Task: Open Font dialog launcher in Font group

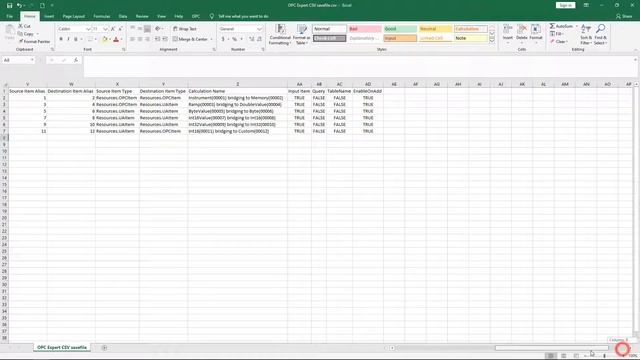Action: coord(124,49)
